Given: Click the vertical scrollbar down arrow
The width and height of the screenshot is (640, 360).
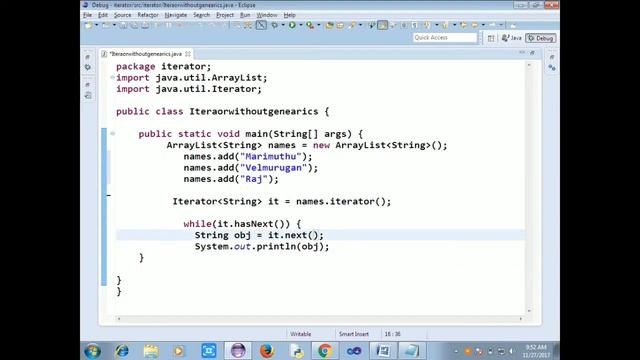Looking at the screenshot, I should tap(529, 311).
